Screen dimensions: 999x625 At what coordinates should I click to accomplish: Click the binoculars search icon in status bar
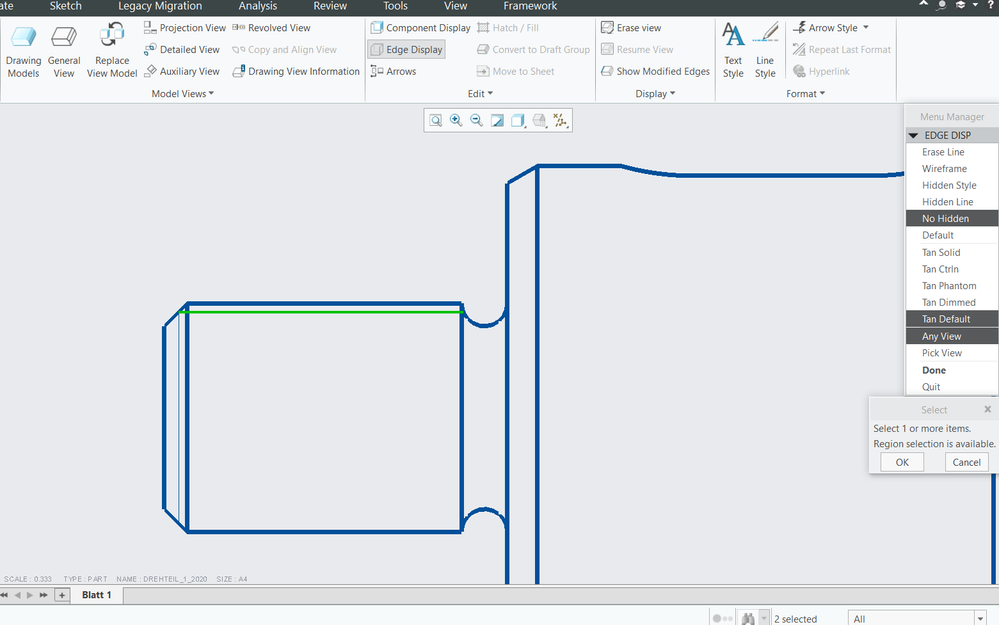click(x=747, y=618)
